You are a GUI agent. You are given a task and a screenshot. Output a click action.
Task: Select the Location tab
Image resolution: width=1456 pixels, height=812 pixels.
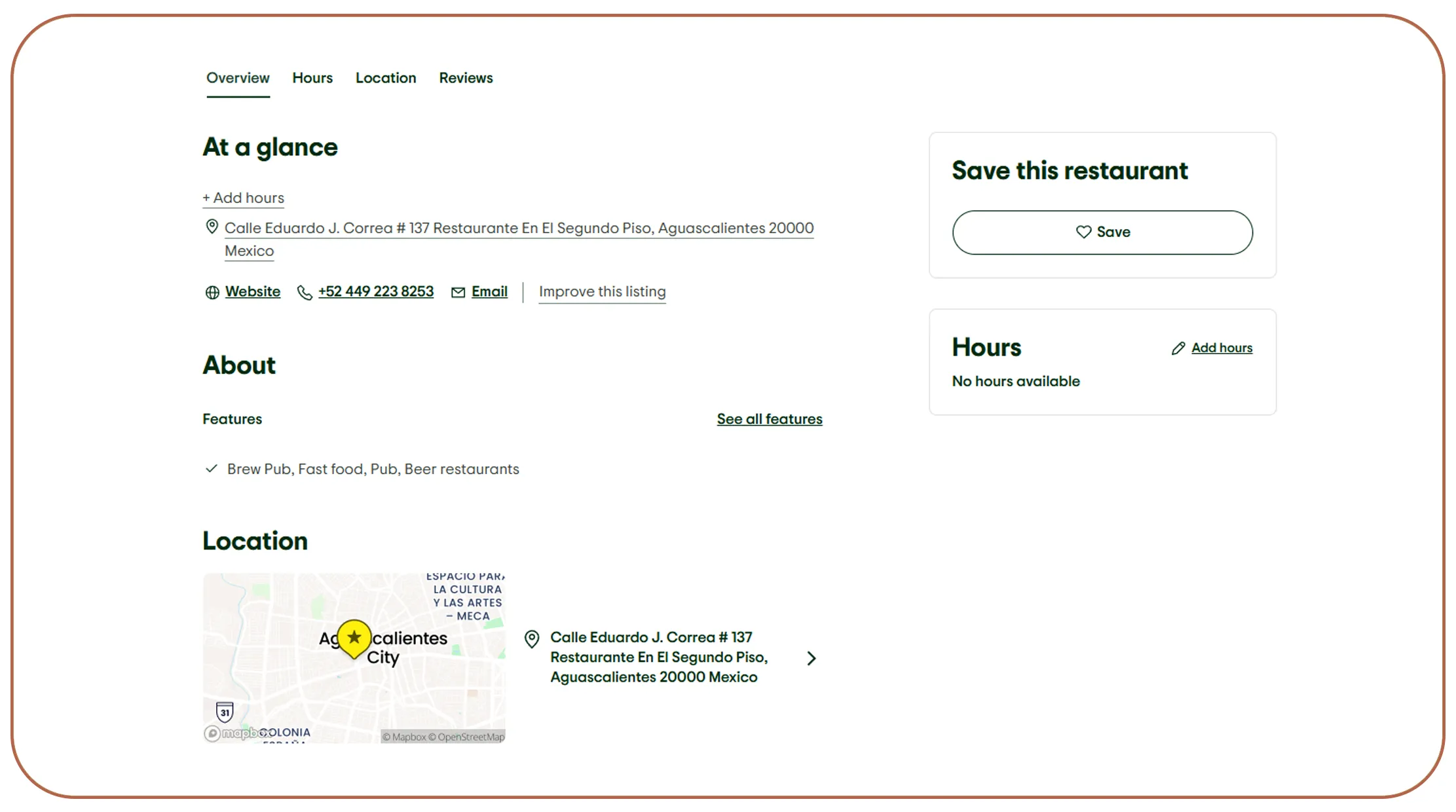pyautogui.click(x=386, y=78)
